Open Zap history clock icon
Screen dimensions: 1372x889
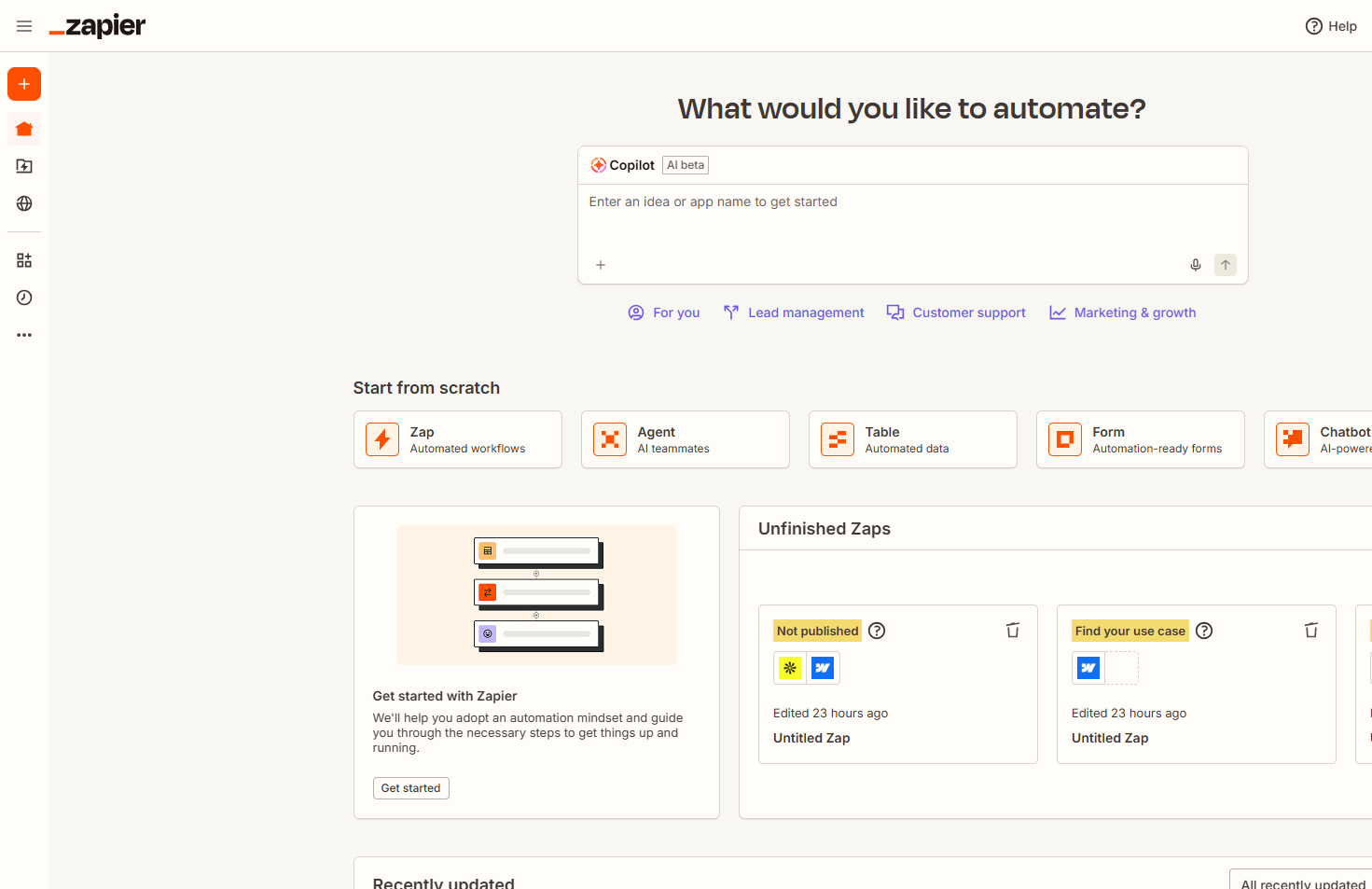tap(24, 298)
